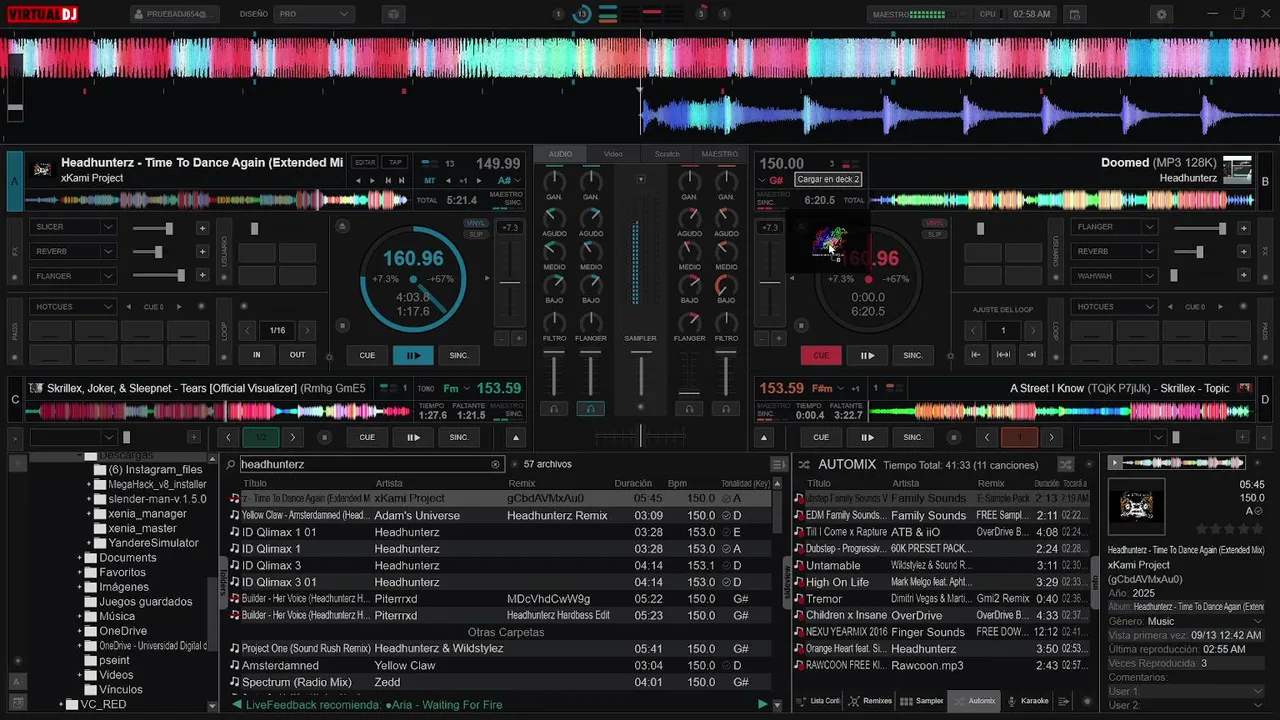Click the CUE button on deck D
This screenshot has height=720, width=1280.
click(x=821, y=437)
